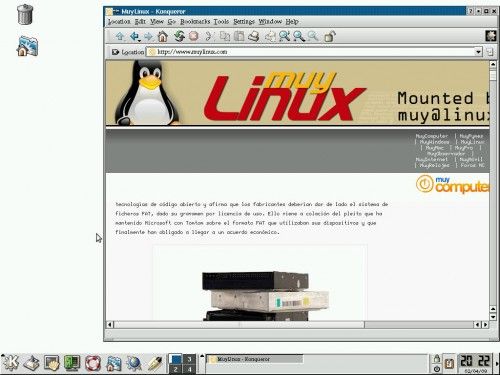Switch to virtual desktop 3 in pager

[x=189, y=359]
